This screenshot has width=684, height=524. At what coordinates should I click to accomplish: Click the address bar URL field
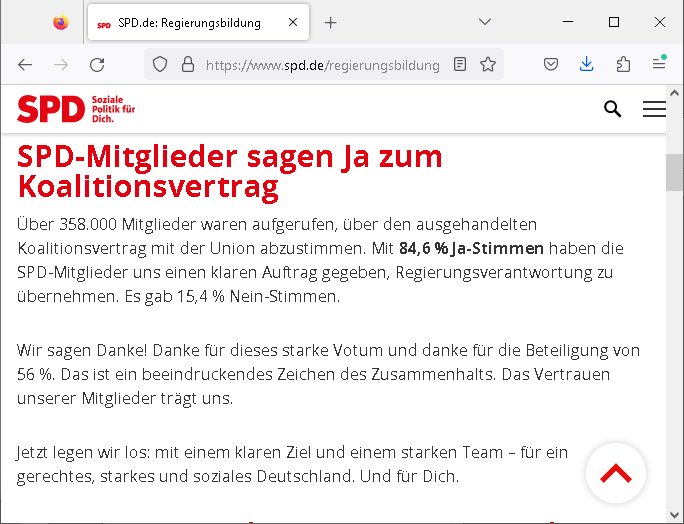click(x=322, y=65)
